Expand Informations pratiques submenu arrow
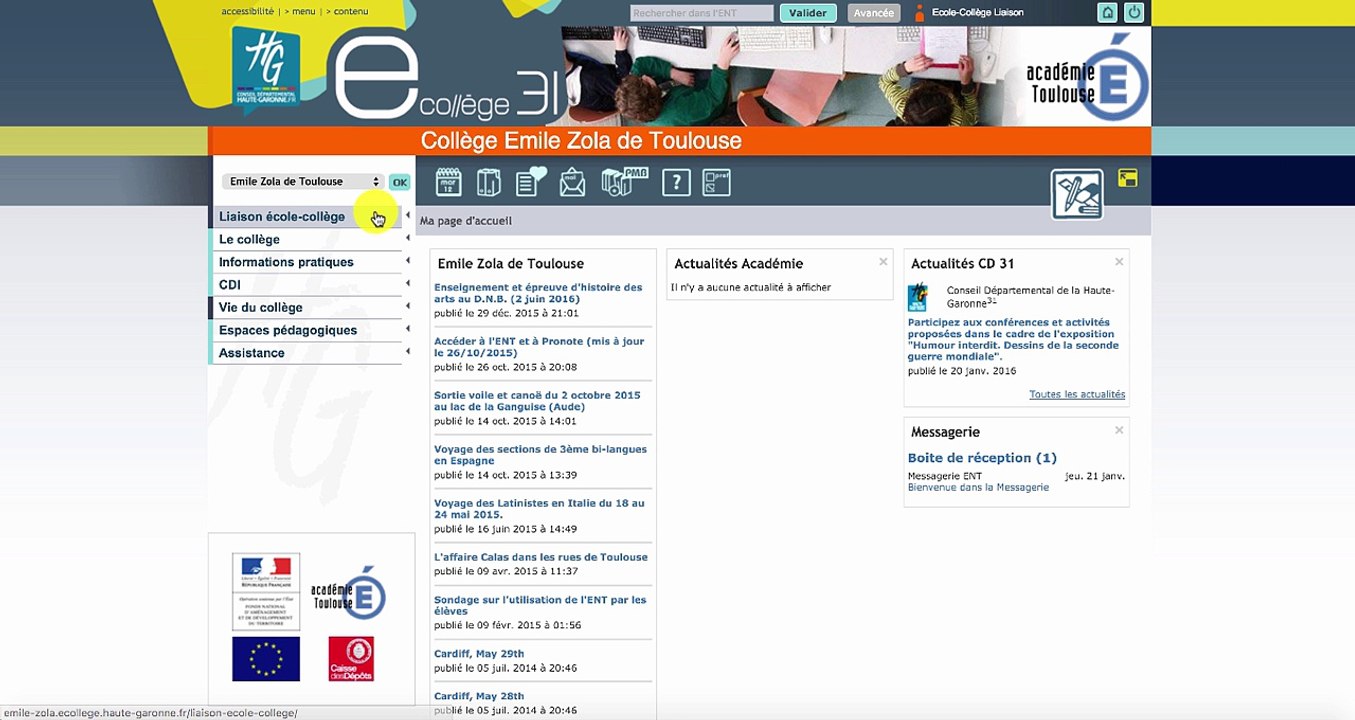Screen dimensions: 1355x720 click(408, 262)
